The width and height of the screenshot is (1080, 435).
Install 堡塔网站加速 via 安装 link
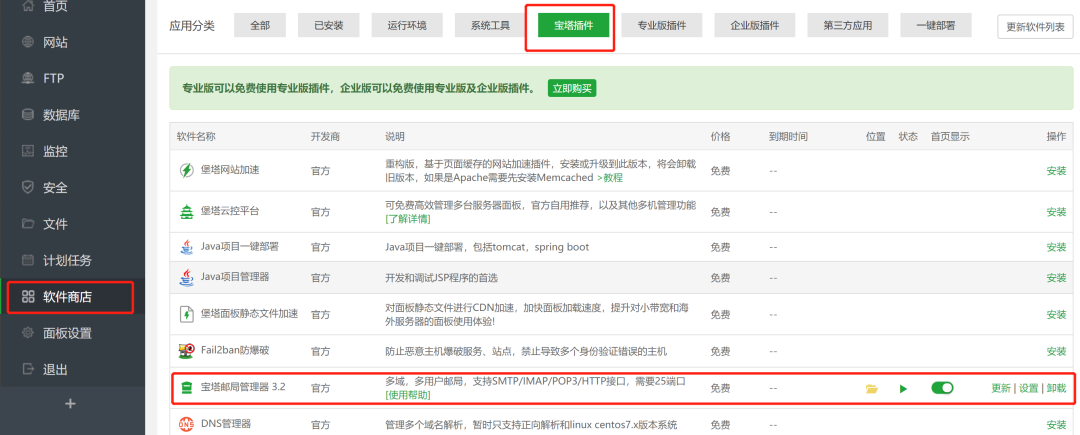tap(1056, 171)
